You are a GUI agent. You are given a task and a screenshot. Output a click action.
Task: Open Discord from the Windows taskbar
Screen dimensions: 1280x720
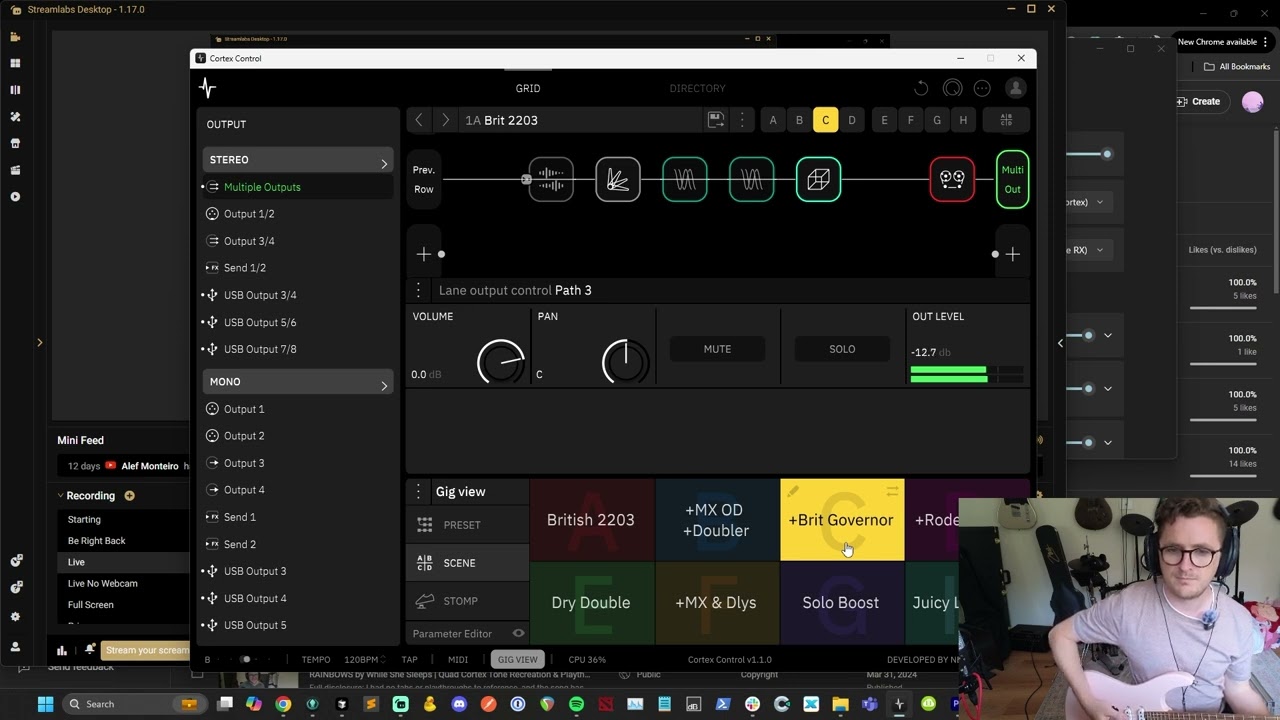point(459,704)
